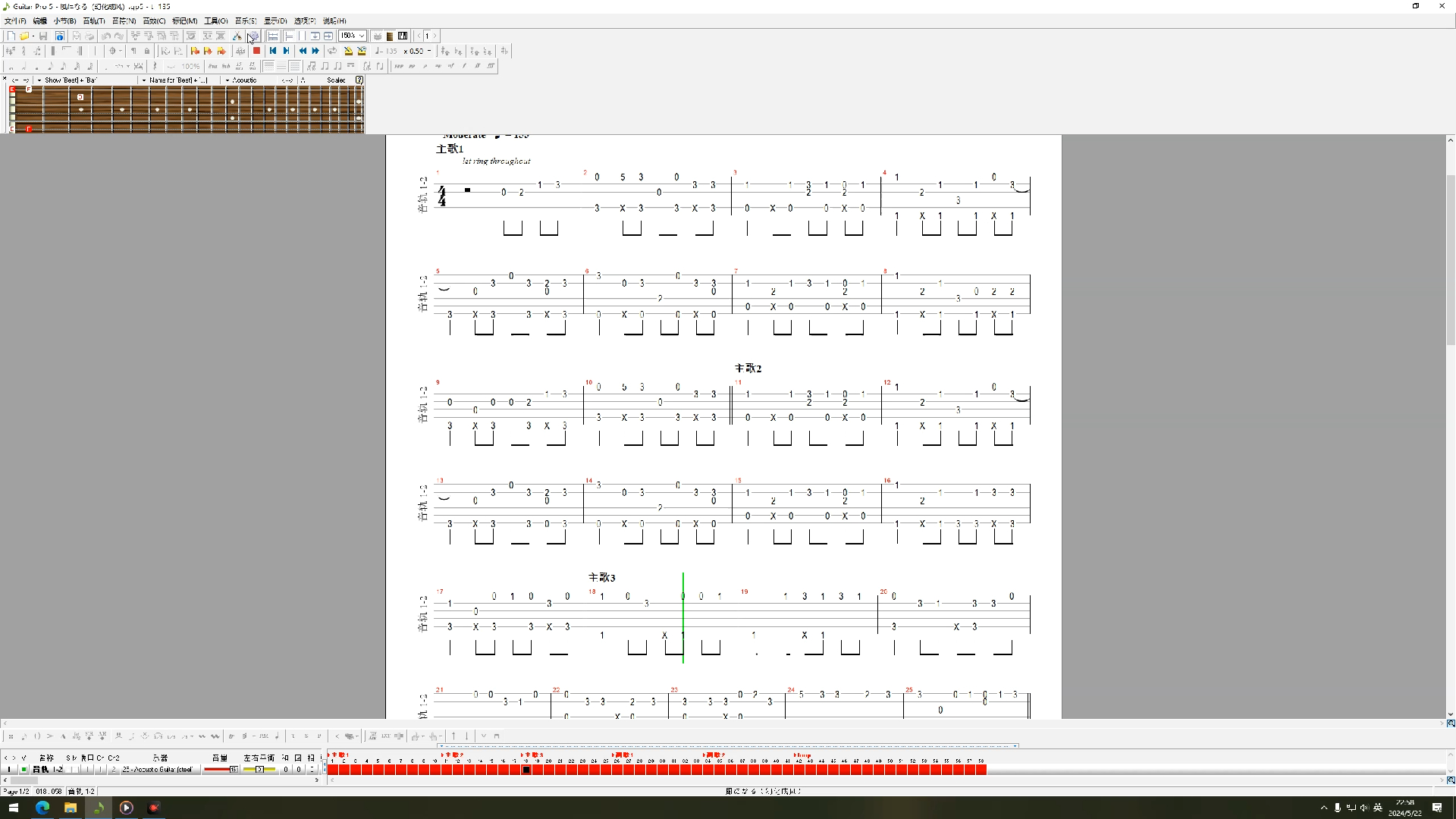Go to the next marker flag

pos(221,51)
